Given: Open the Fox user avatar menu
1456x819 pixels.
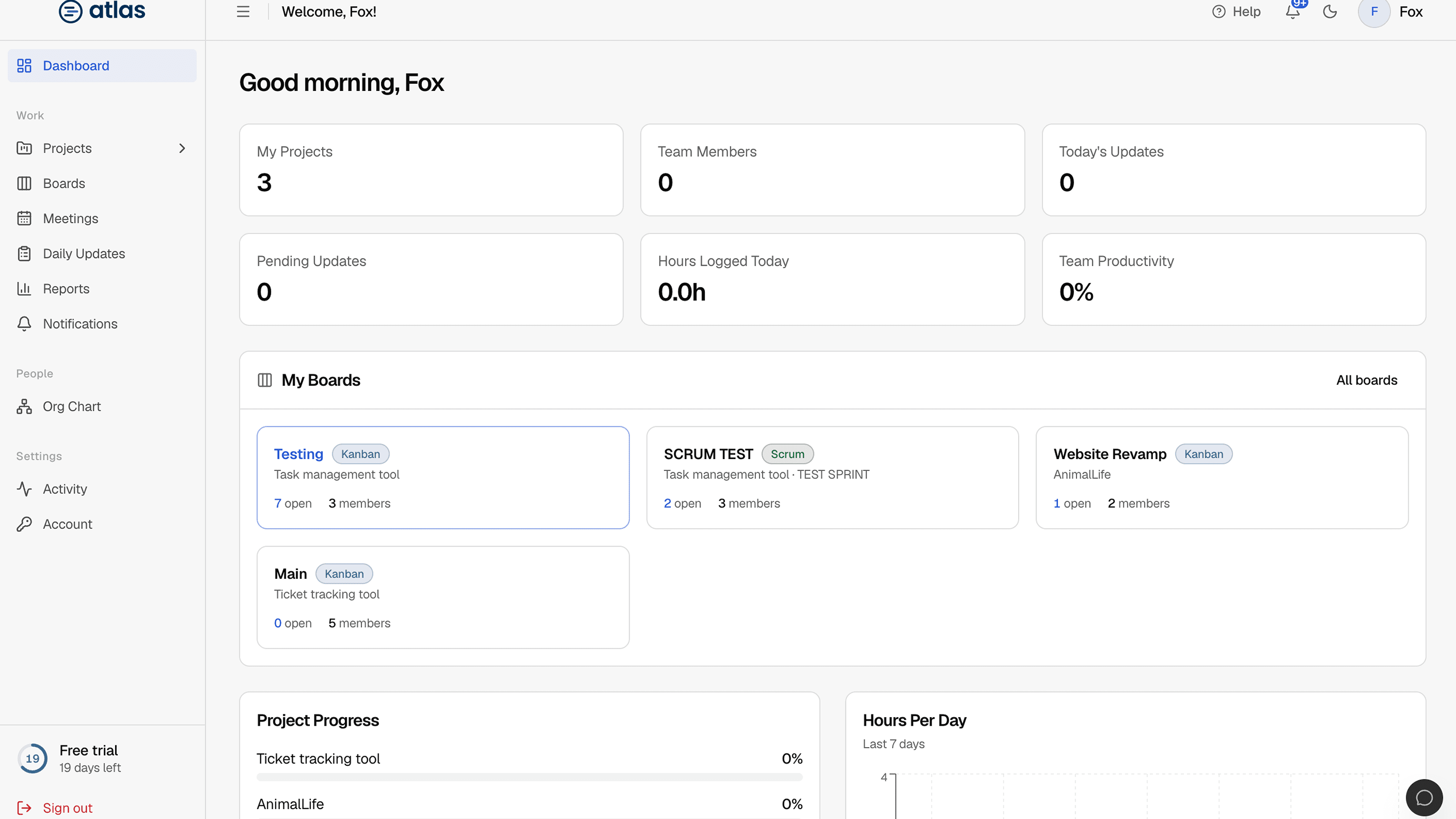Looking at the screenshot, I should click(x=1374, y=12).
